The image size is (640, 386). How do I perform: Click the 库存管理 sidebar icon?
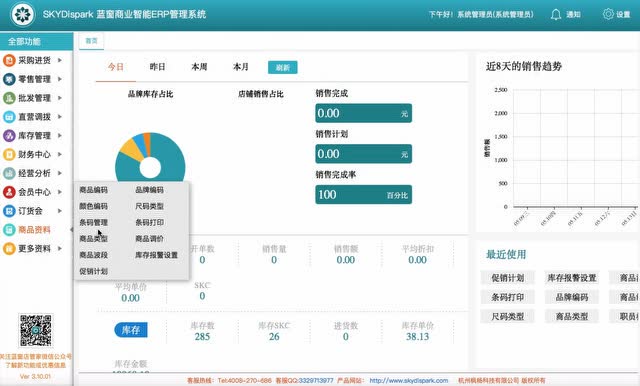pyautogui.click(x=9, y=135)
